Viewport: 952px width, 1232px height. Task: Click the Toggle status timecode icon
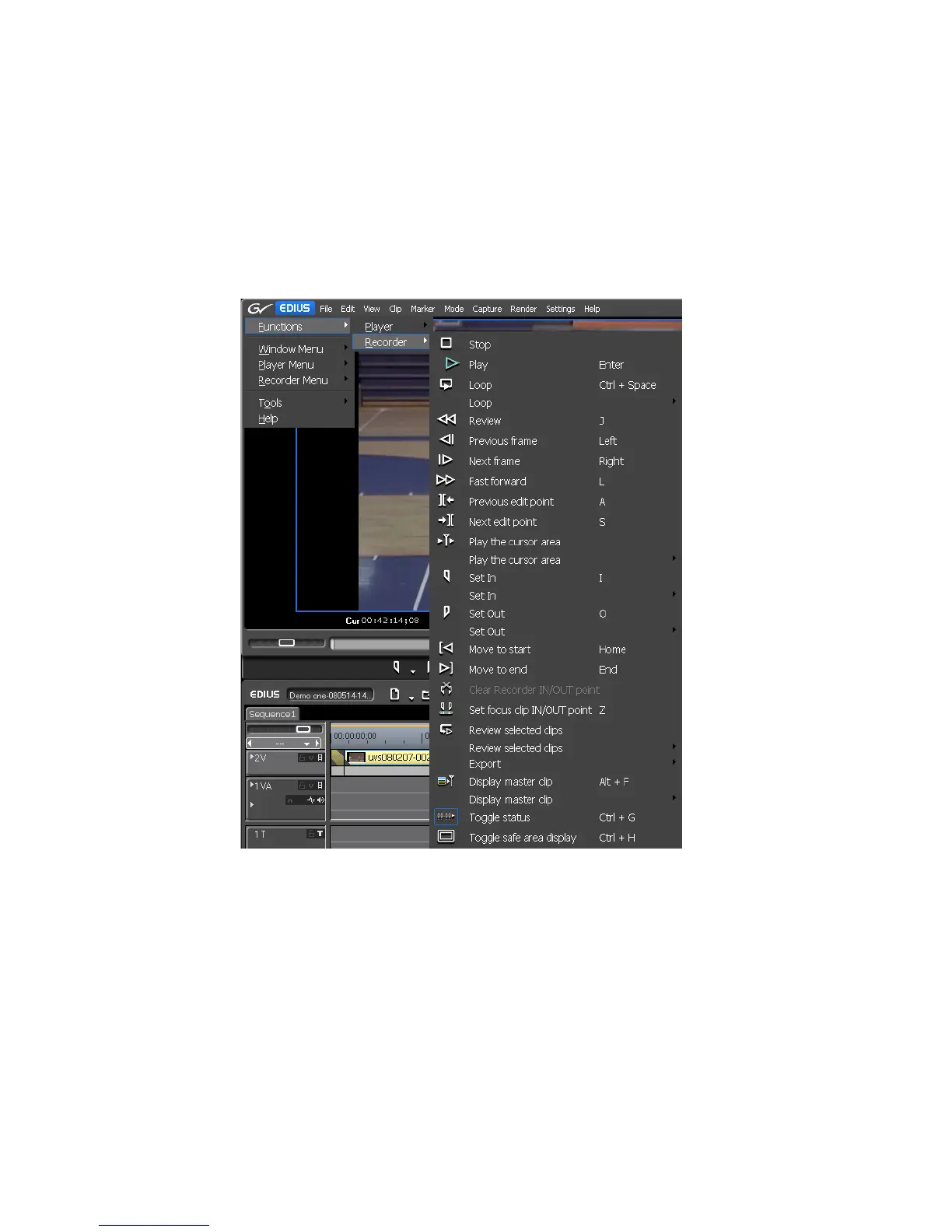point(446,816)
